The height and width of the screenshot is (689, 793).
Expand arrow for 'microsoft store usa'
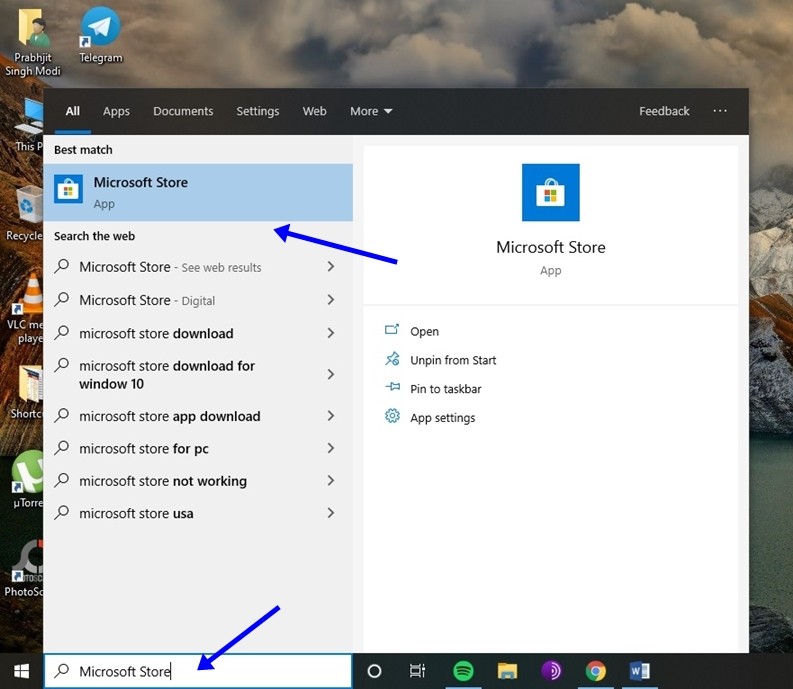pyautogui.click(x=331, y=513)
